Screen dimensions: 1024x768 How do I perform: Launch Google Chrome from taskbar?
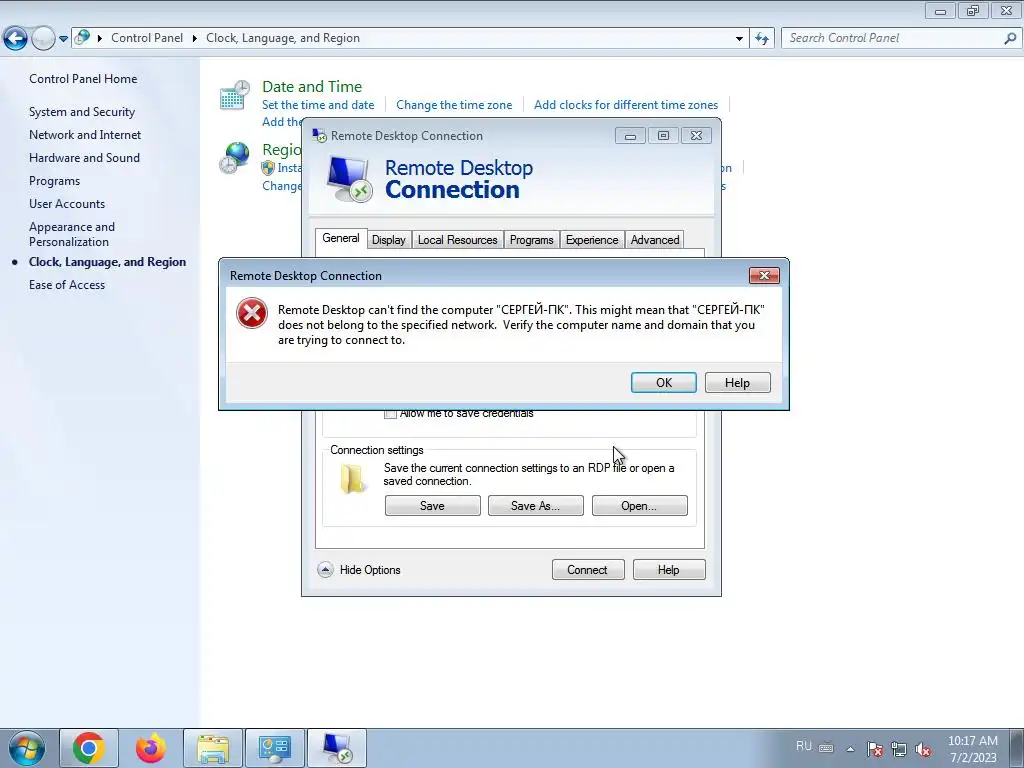click(89, 748)
